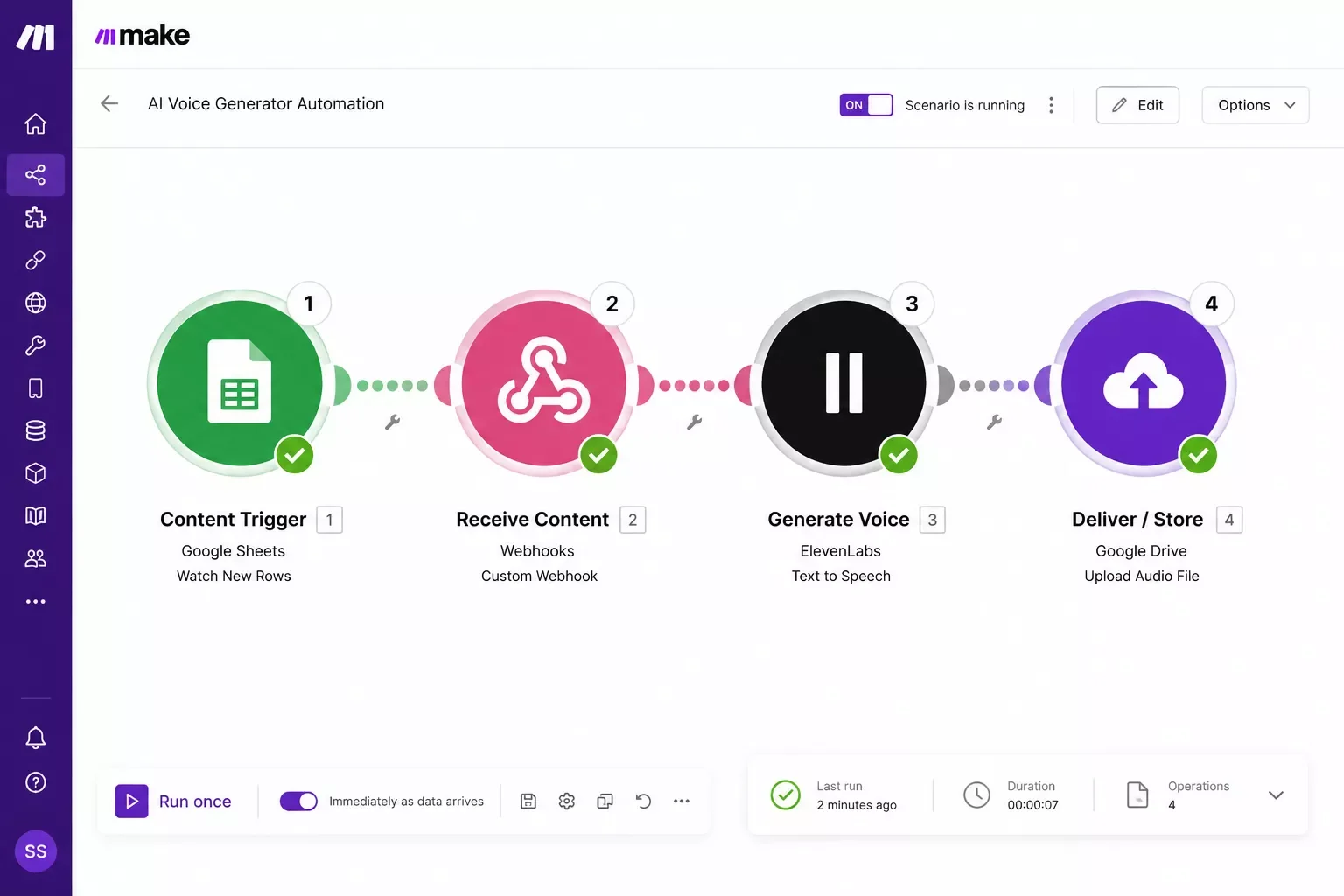Open the bottom toolbar more options ellipsis
1344x896 pixels.
(682, 801)
